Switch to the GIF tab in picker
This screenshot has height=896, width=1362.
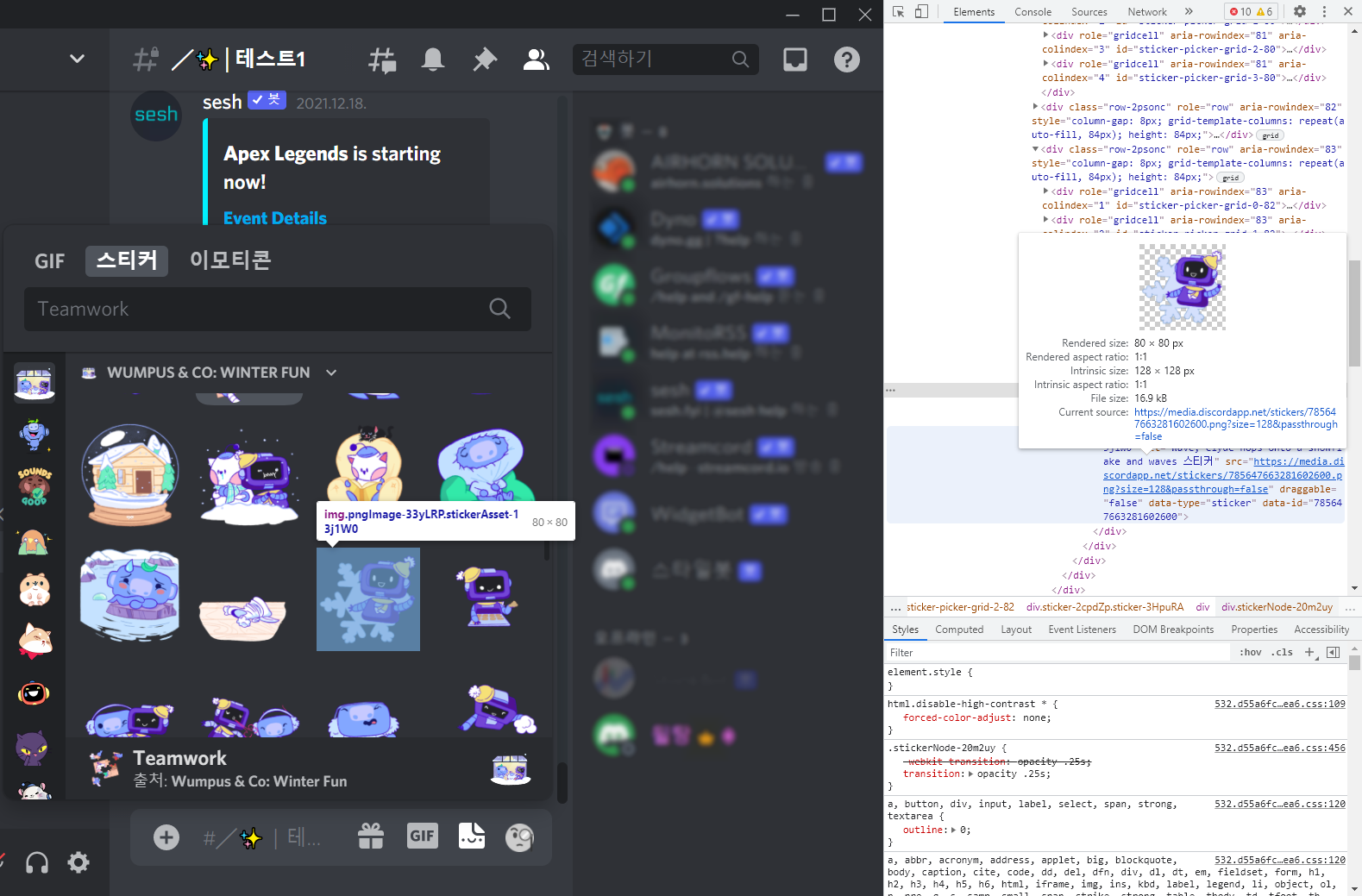coord(49,261)
